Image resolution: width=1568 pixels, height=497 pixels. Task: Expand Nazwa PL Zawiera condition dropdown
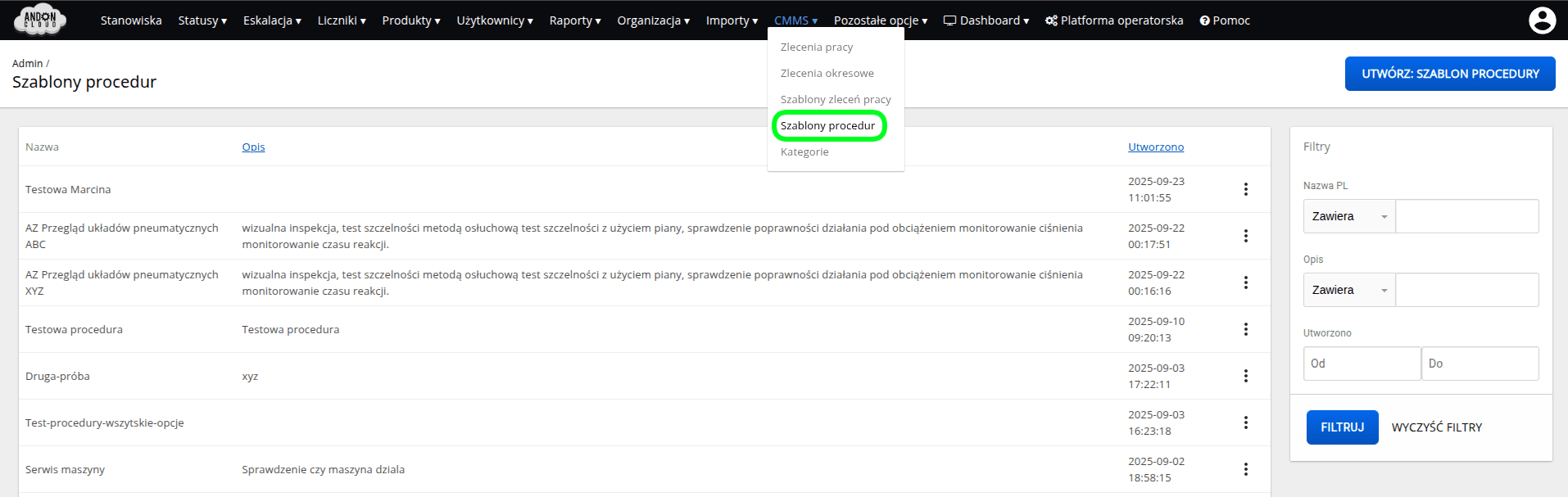[1348, 216]
